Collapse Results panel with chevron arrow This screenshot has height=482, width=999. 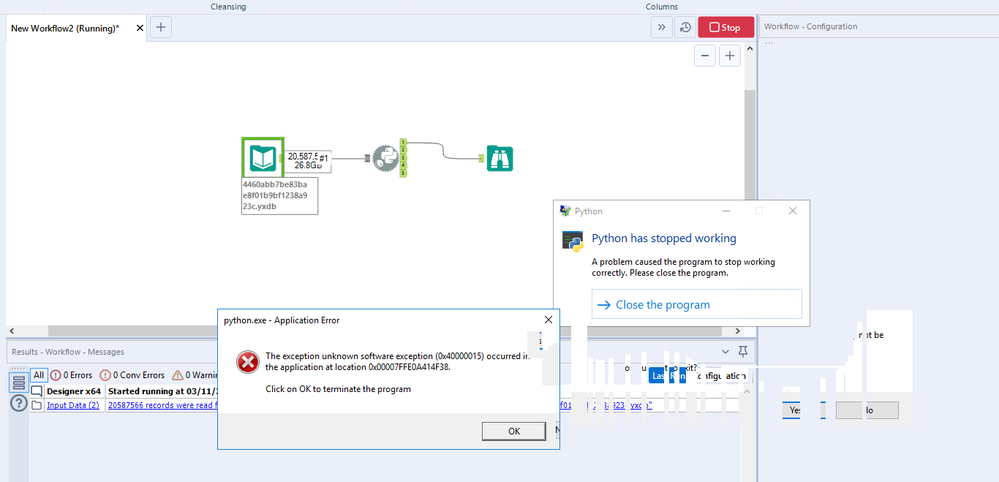[x=725, y=351]
